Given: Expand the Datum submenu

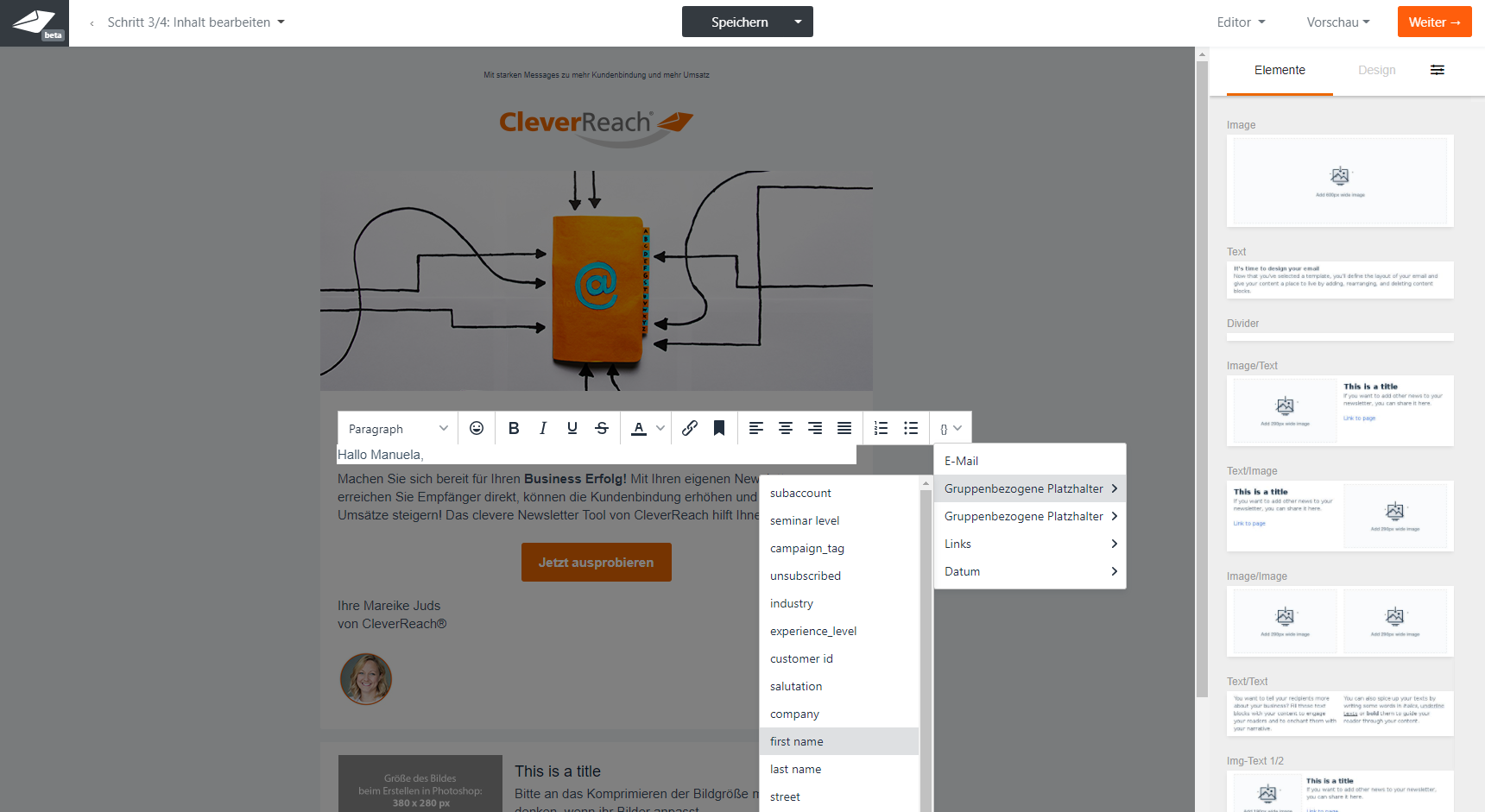Looking at the screenshot, I should pos(1030,571).
